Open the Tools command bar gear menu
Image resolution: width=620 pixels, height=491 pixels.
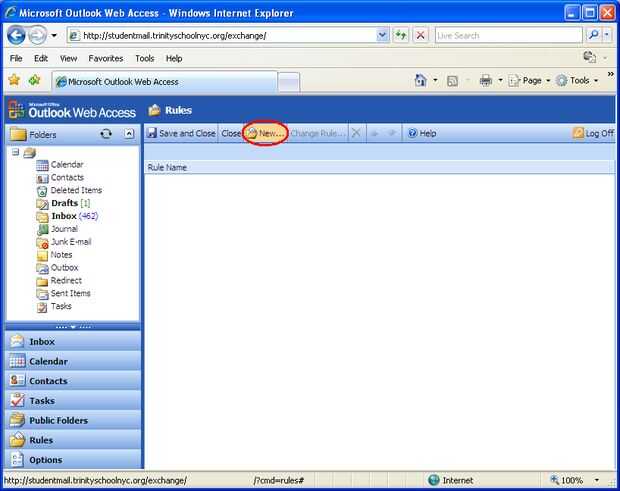[x=577, y=81]
